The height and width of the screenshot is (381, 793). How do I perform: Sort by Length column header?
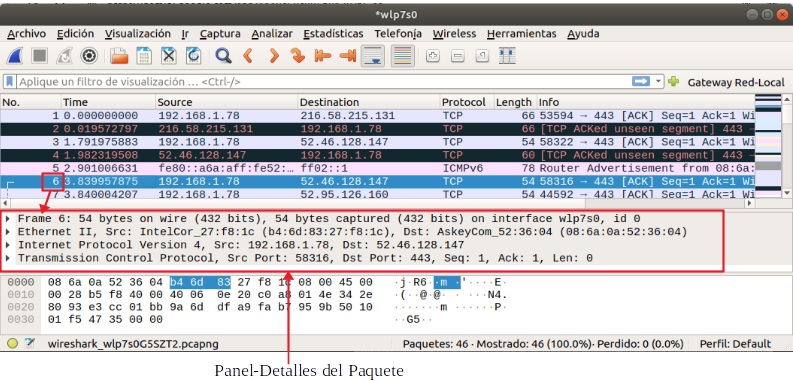pyautogui.click(x=514, y=102)
